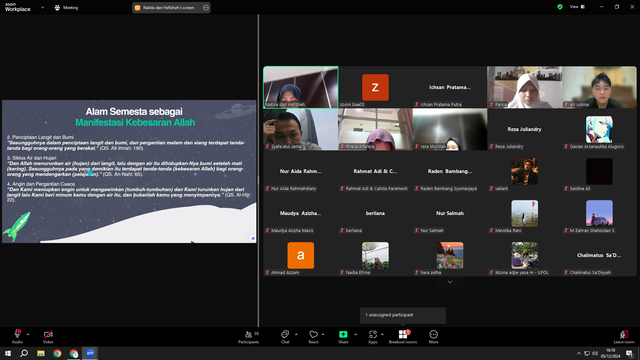
Task: Open the volume control in system tray
Action: tap(595, 353)
